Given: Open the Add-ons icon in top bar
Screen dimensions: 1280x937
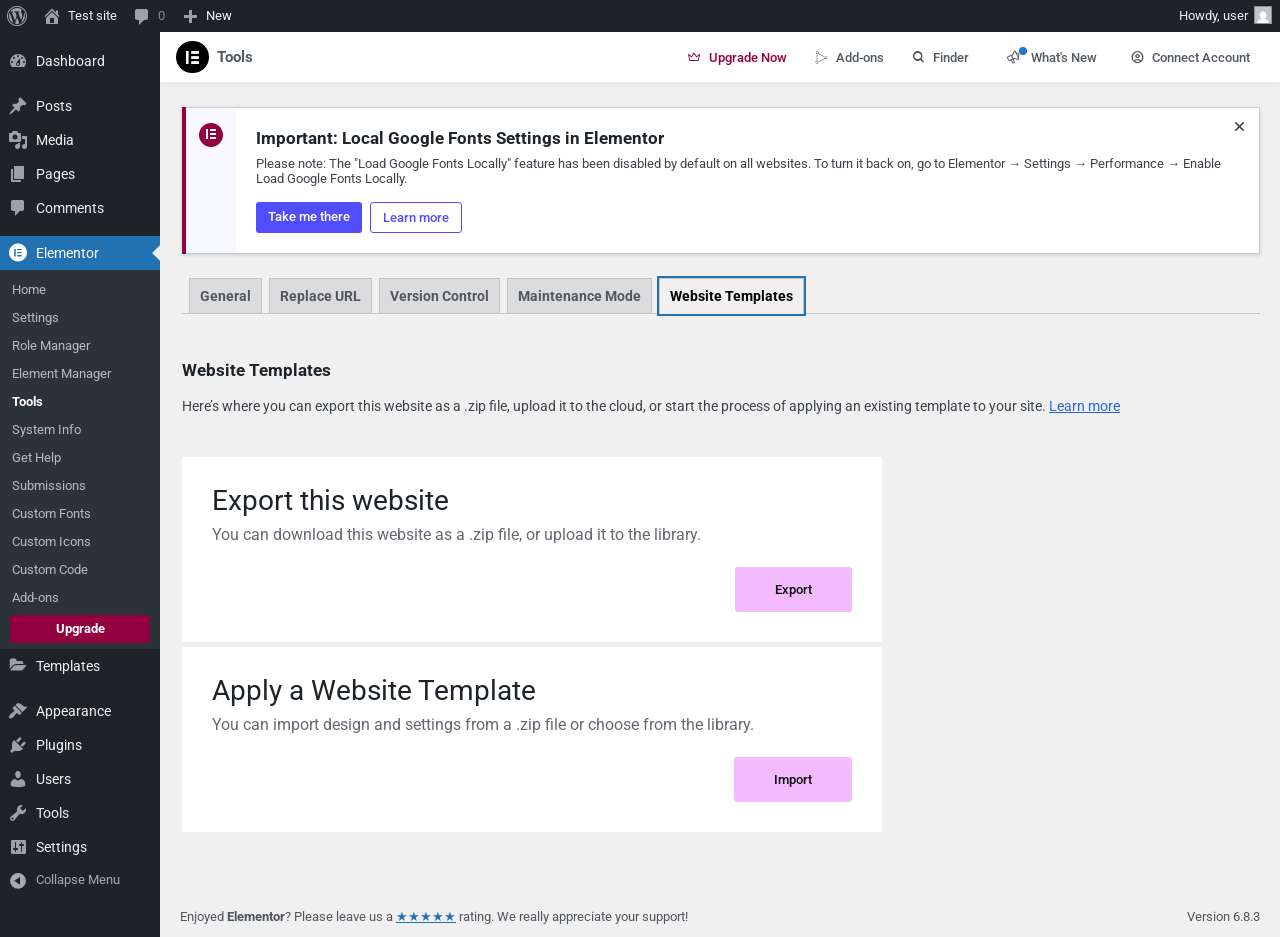Looking at the screenshot, I should tap(822, 57).
